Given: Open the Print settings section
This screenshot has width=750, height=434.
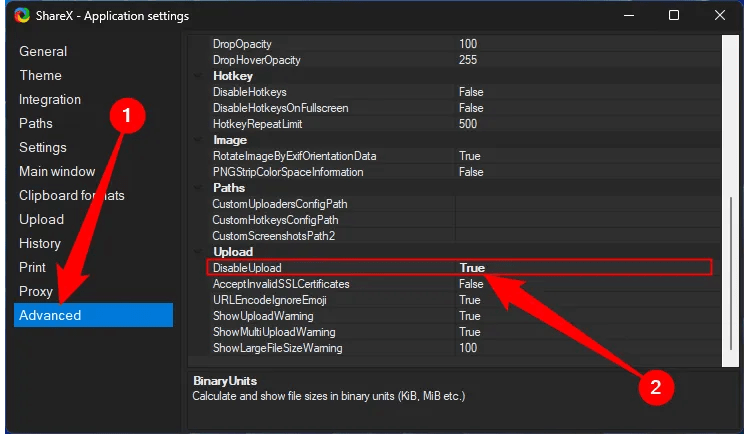Looking at the screenshot, I should point(32,267).
